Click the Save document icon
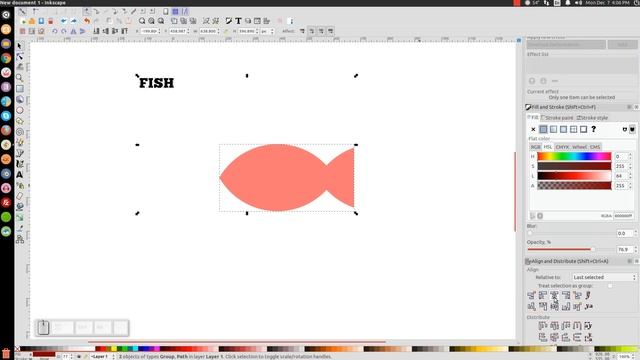The image size is (640, 360). click(x=41, y=21)
